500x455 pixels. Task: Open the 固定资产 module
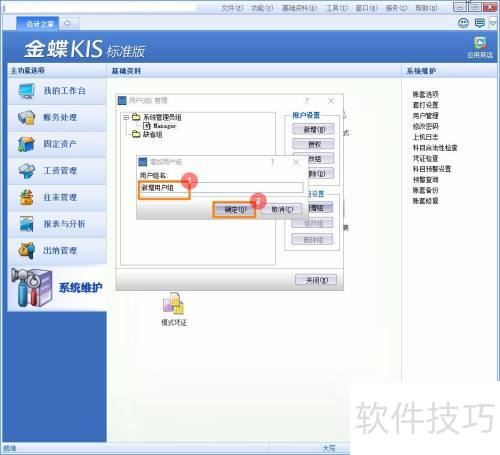(57, 144)
